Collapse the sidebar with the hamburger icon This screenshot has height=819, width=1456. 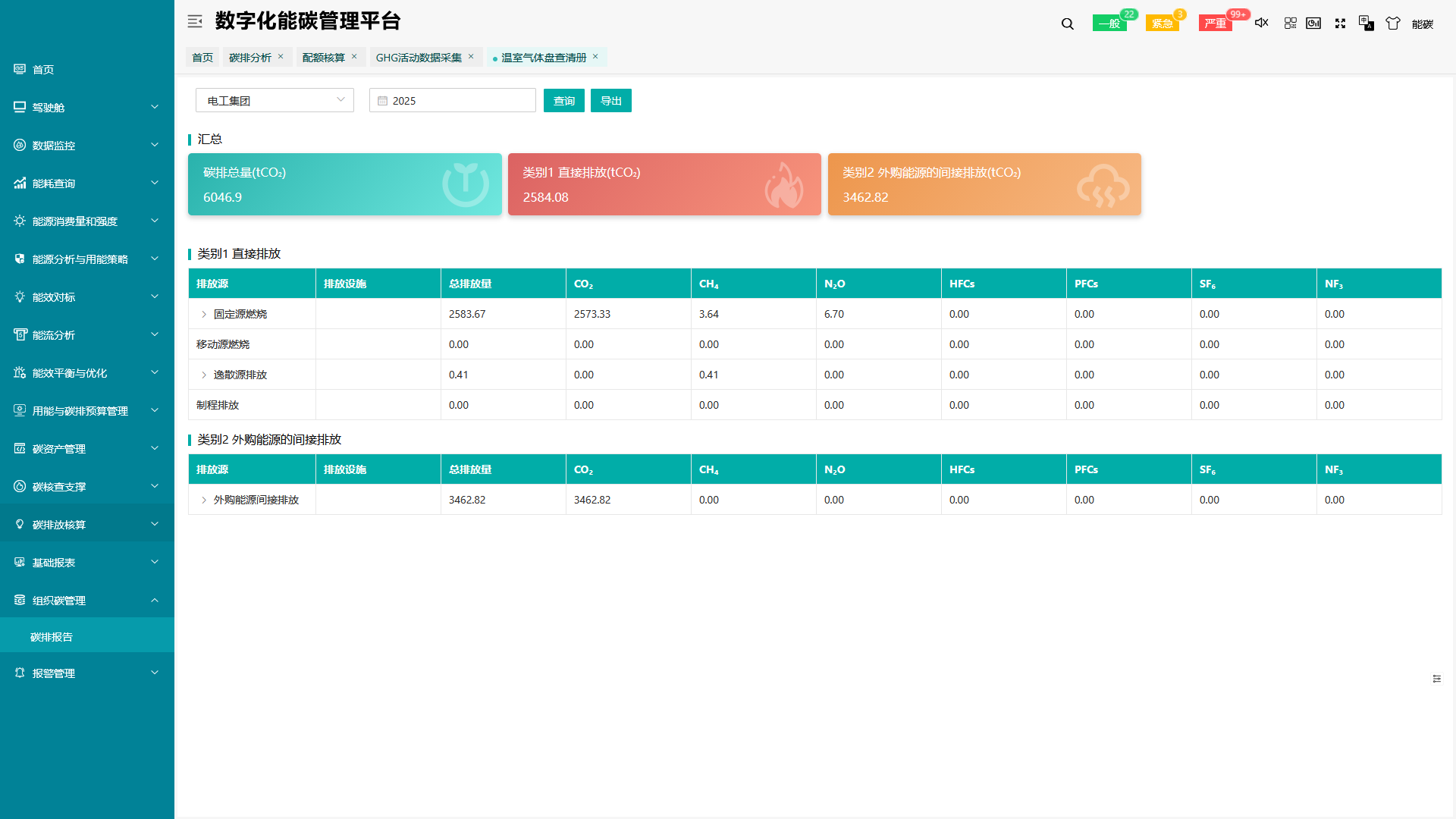(x=195, y=21)
